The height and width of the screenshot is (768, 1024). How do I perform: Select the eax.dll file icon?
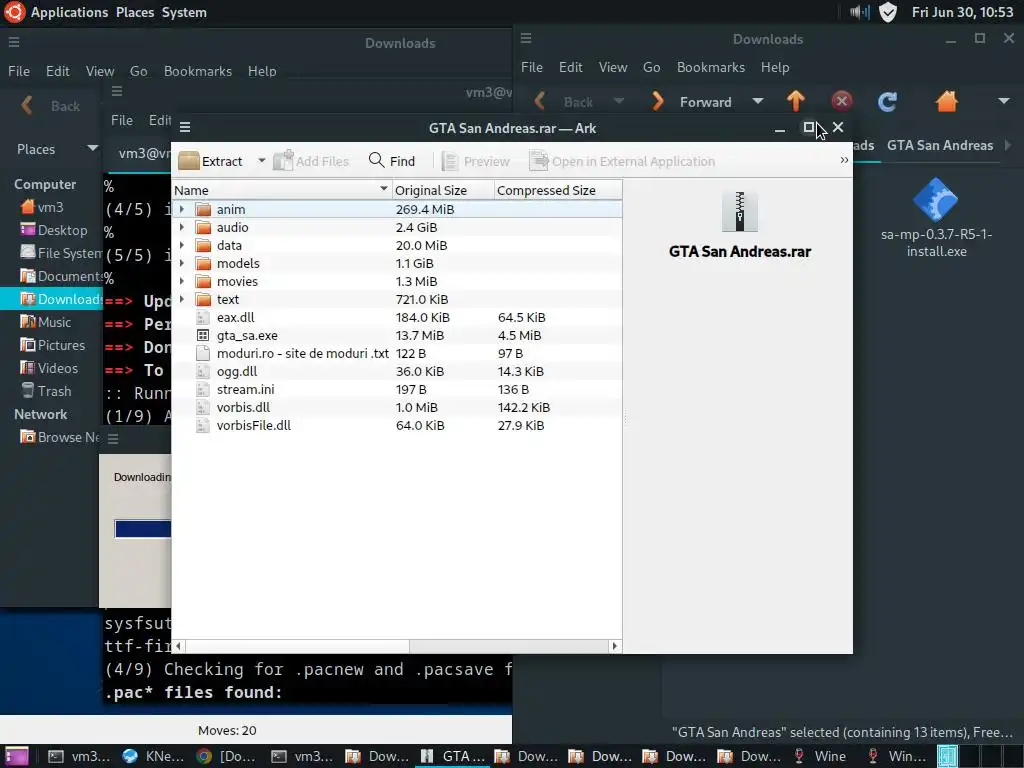tap(203, 317)
